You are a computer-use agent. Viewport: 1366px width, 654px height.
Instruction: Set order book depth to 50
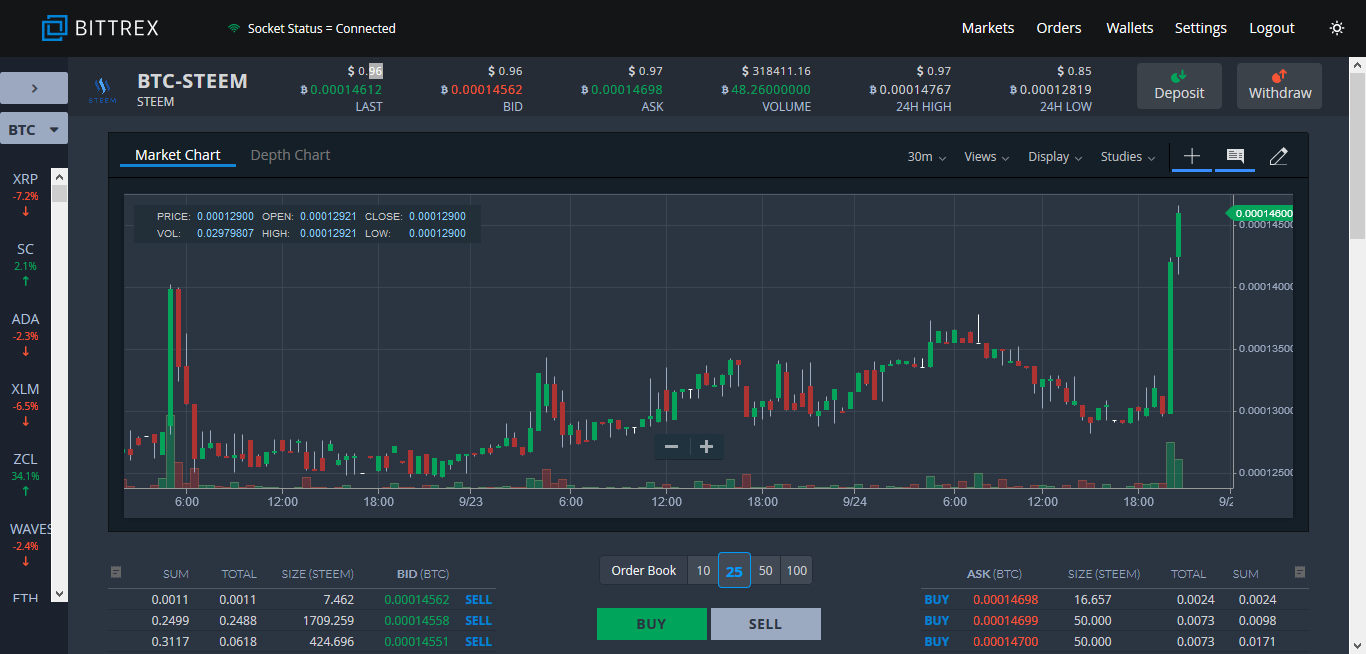click(x=766, y=571)
